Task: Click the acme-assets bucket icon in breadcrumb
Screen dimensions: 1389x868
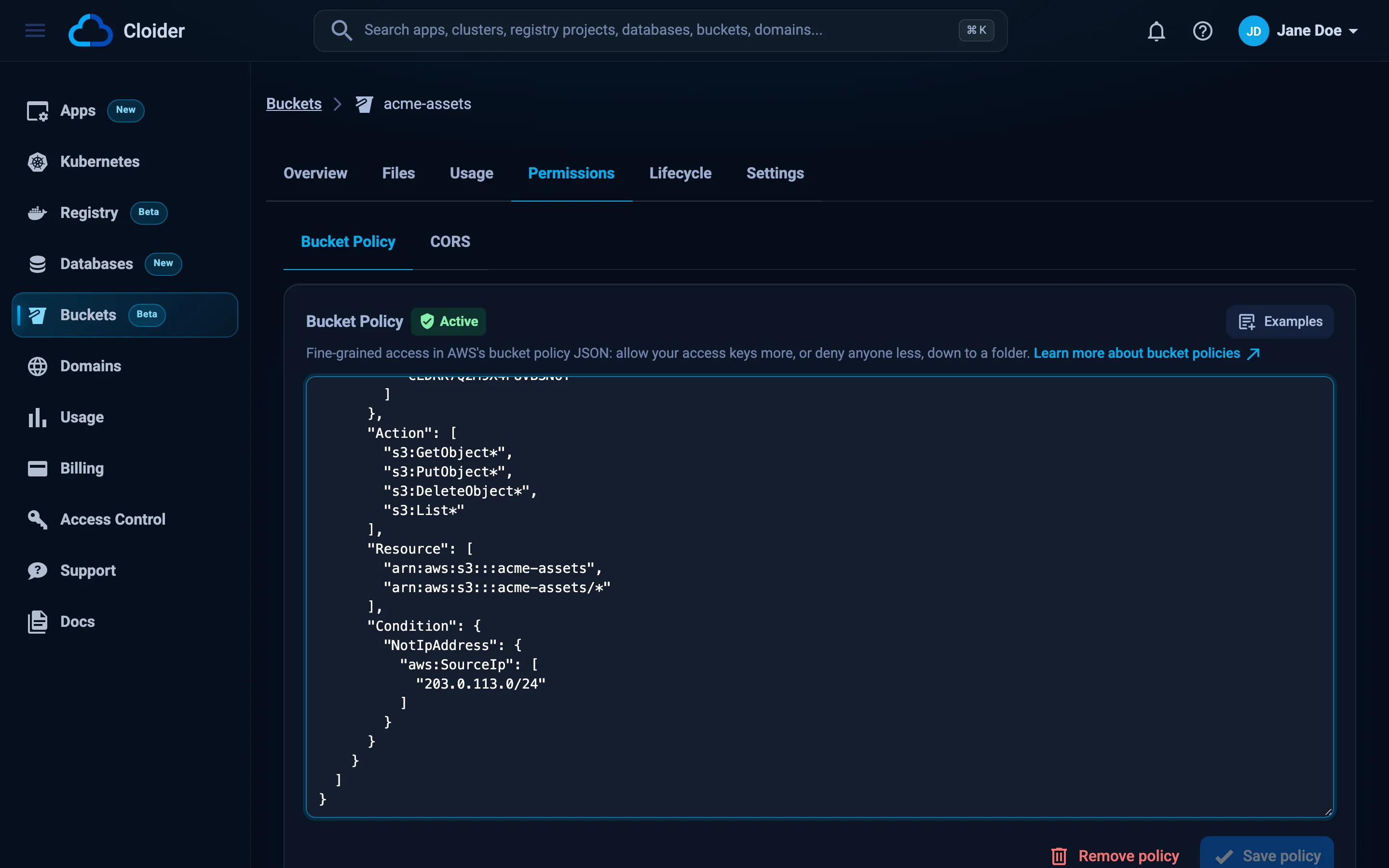Action: pyautogui.click(x=364, y=104)
